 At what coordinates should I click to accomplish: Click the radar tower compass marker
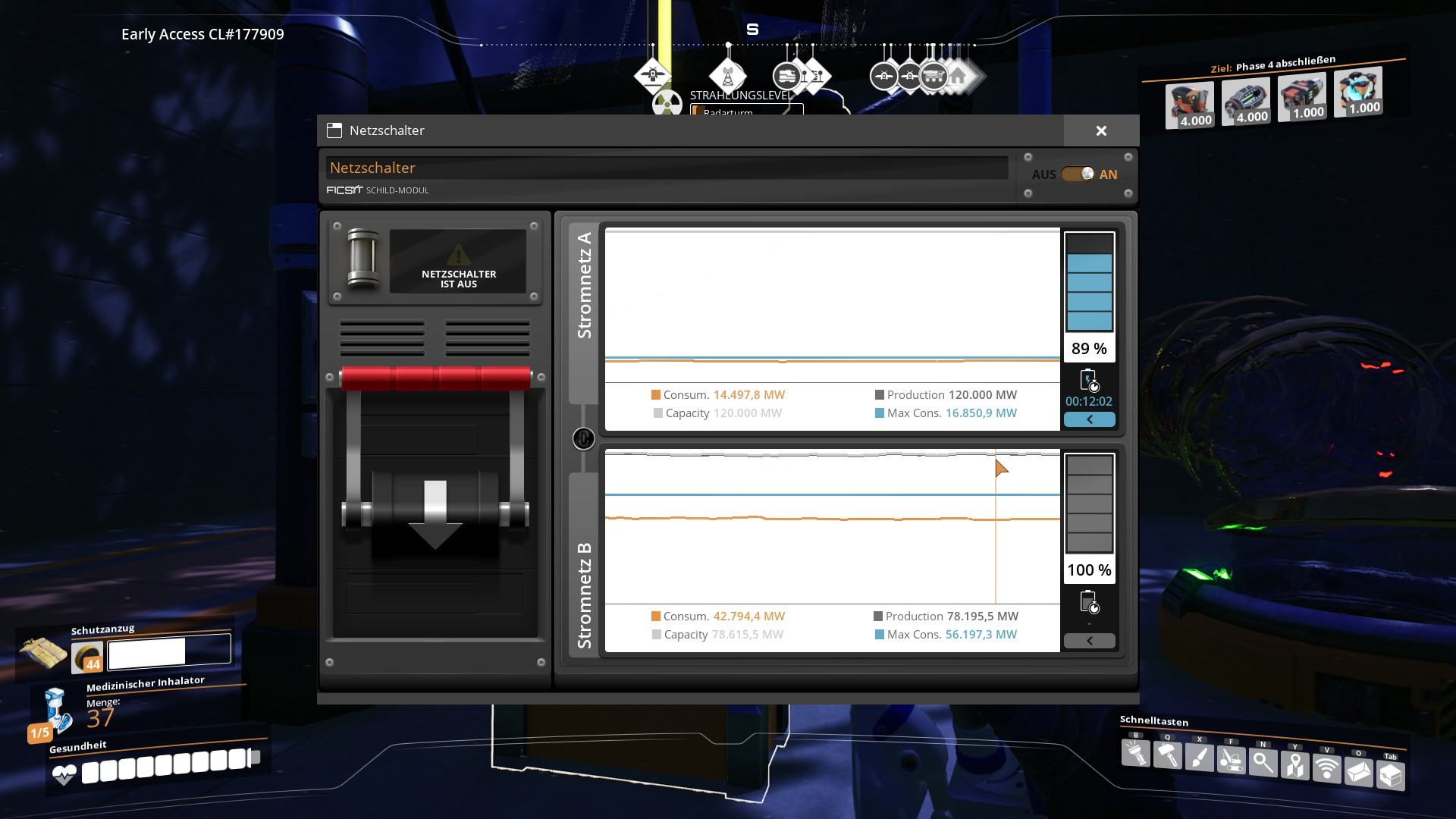[x=727, y=76]
